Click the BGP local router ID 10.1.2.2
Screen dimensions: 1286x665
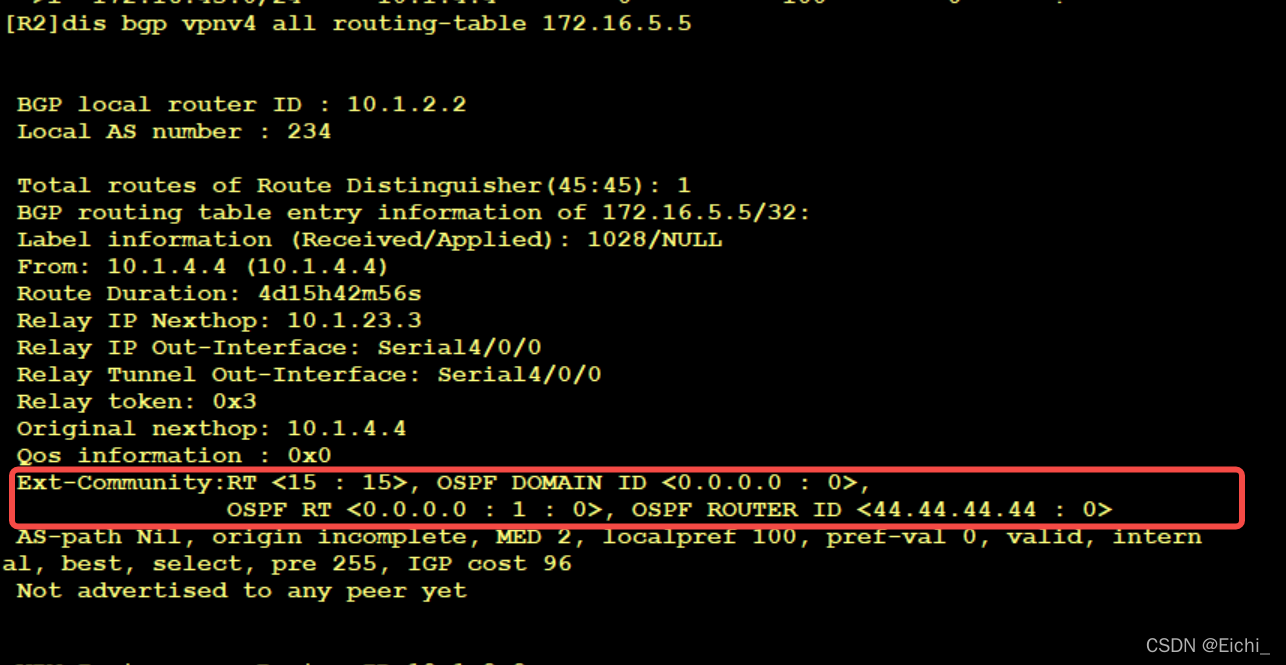[241, 104]
